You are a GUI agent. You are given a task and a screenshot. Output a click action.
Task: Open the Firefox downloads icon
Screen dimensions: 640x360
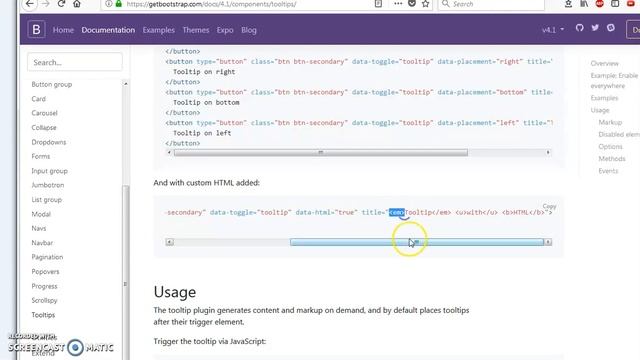coord(568,4)
